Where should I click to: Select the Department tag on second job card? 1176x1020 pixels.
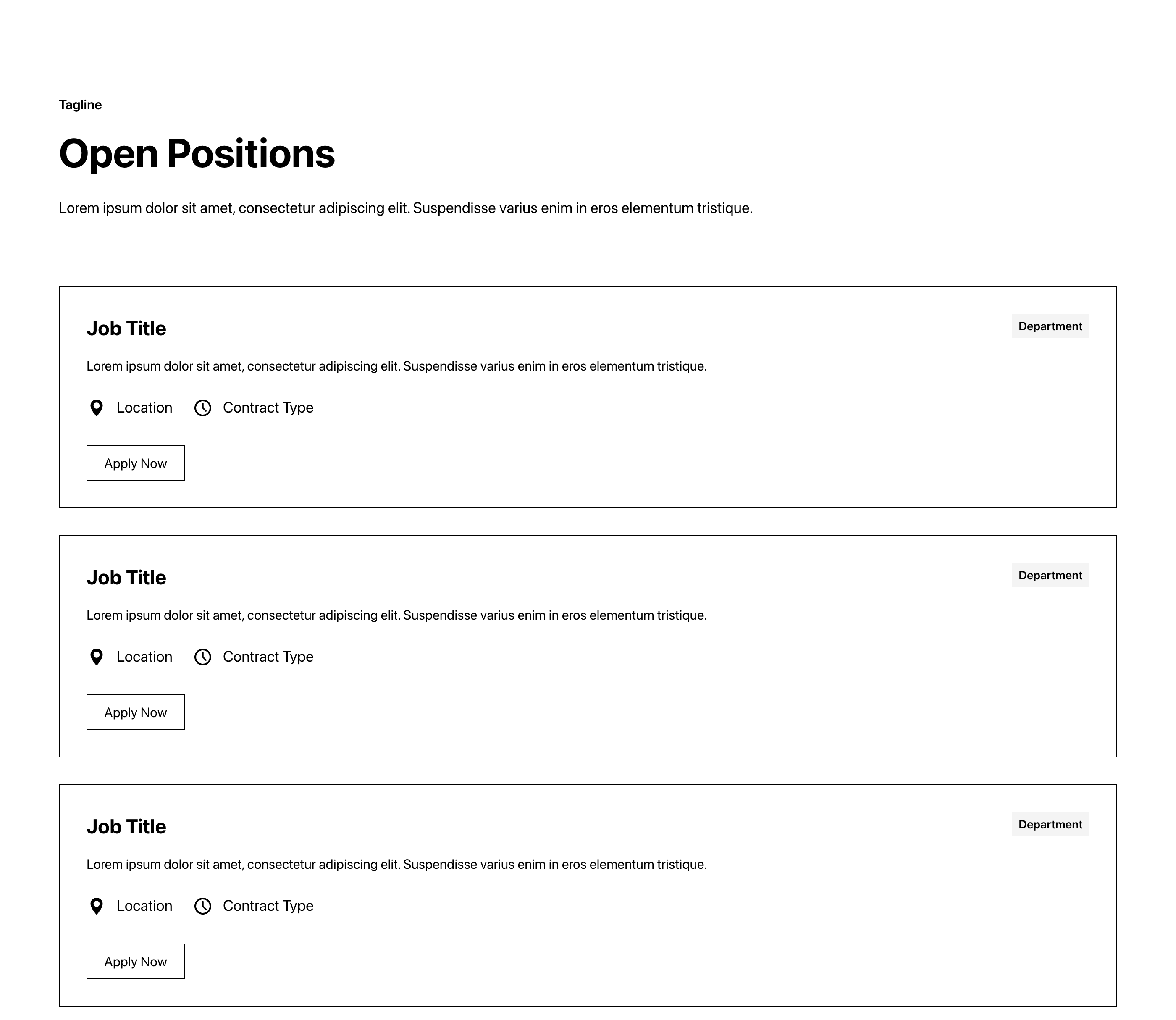(1050, 576)
